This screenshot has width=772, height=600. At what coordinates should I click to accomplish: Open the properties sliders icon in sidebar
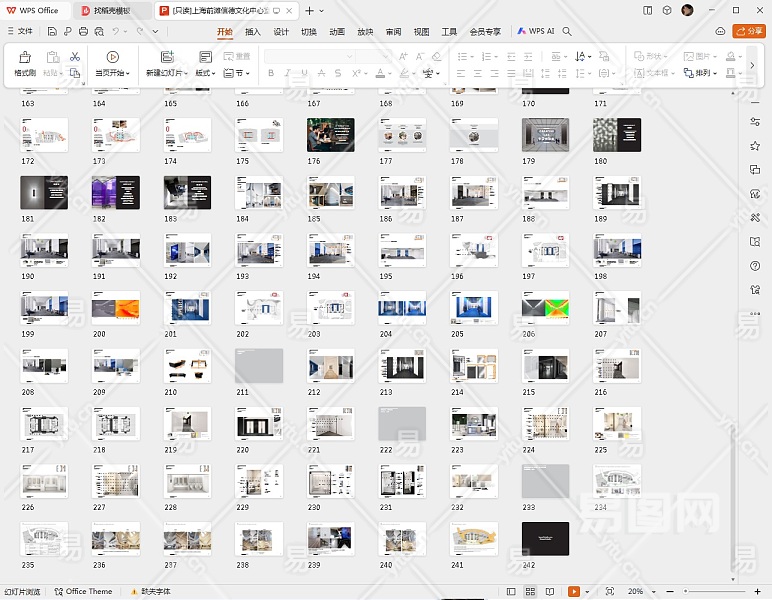[755, 122]
